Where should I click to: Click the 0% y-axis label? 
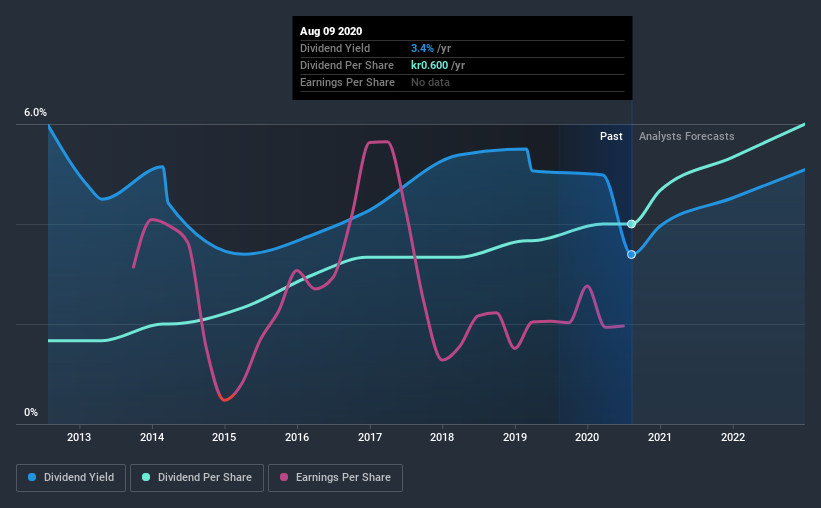[31, 413]
